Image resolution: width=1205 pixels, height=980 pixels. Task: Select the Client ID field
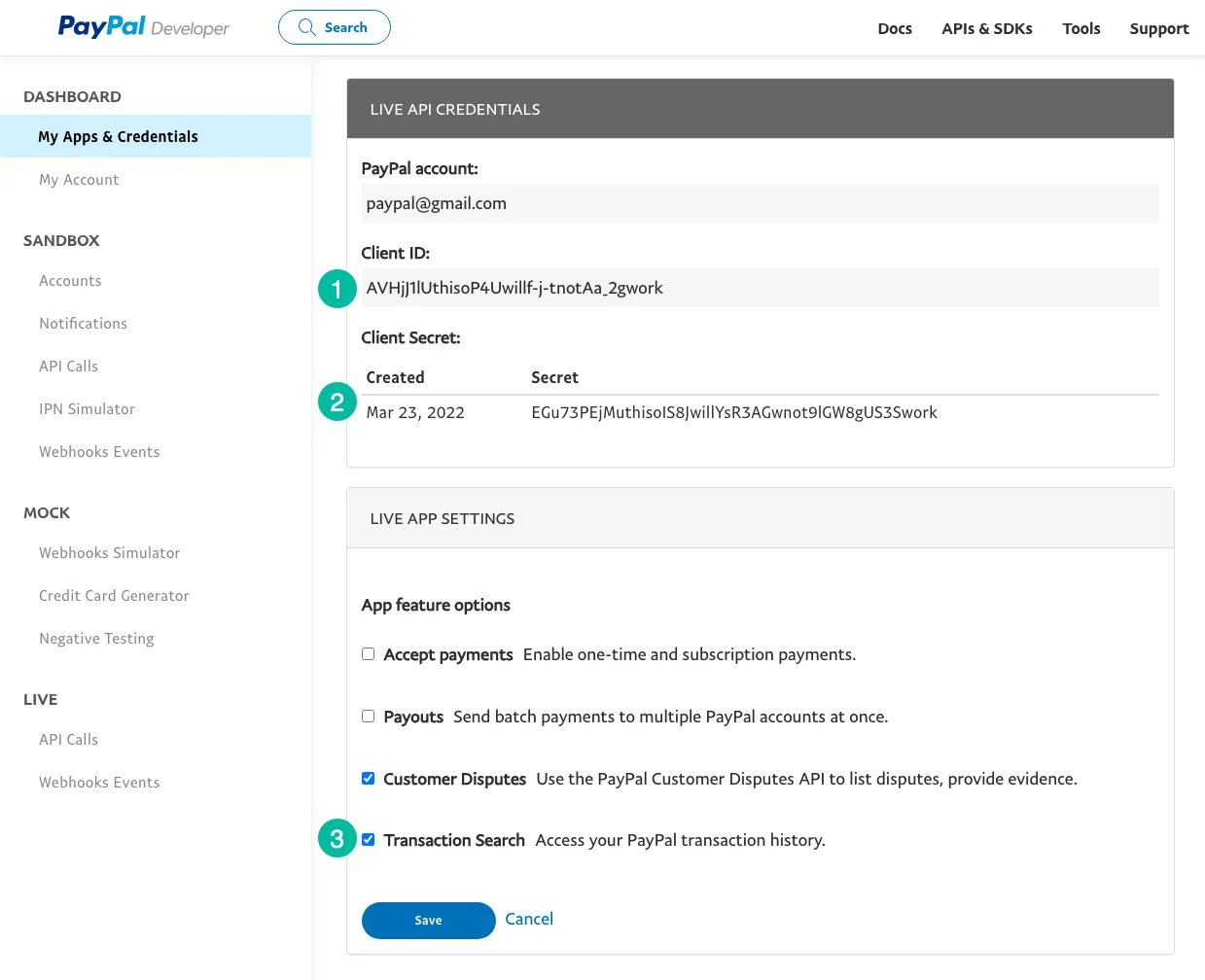coord(760,288)
